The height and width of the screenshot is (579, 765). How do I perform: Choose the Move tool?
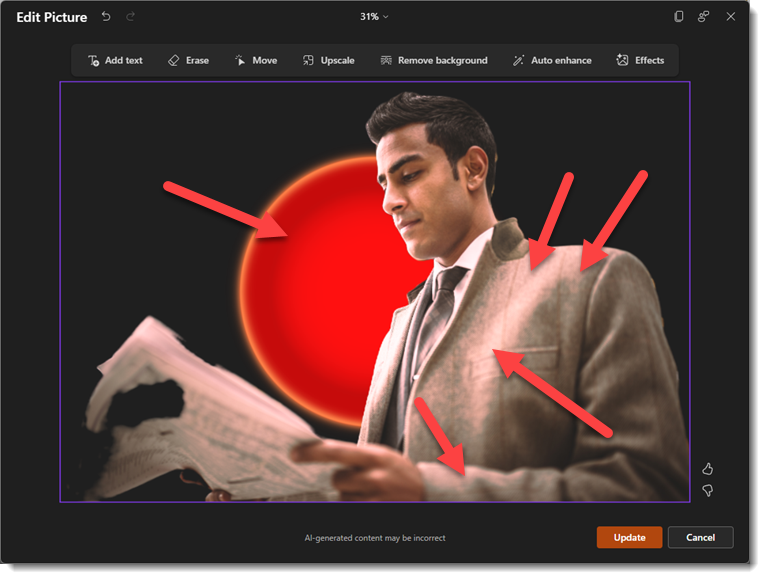[x=255, y=61]
